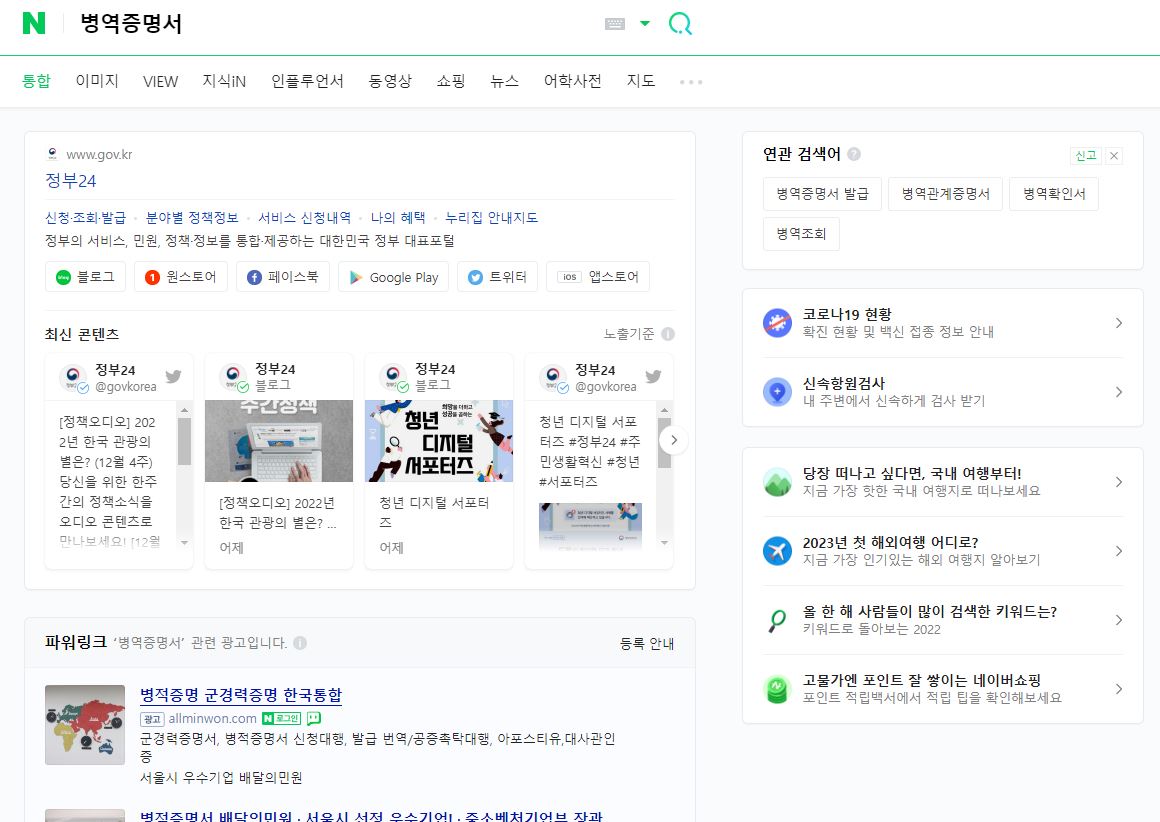Viewport: 1160px width, 822px height.
Task: Switch to the 지도 tab
Action: click(x=641, y=81)
